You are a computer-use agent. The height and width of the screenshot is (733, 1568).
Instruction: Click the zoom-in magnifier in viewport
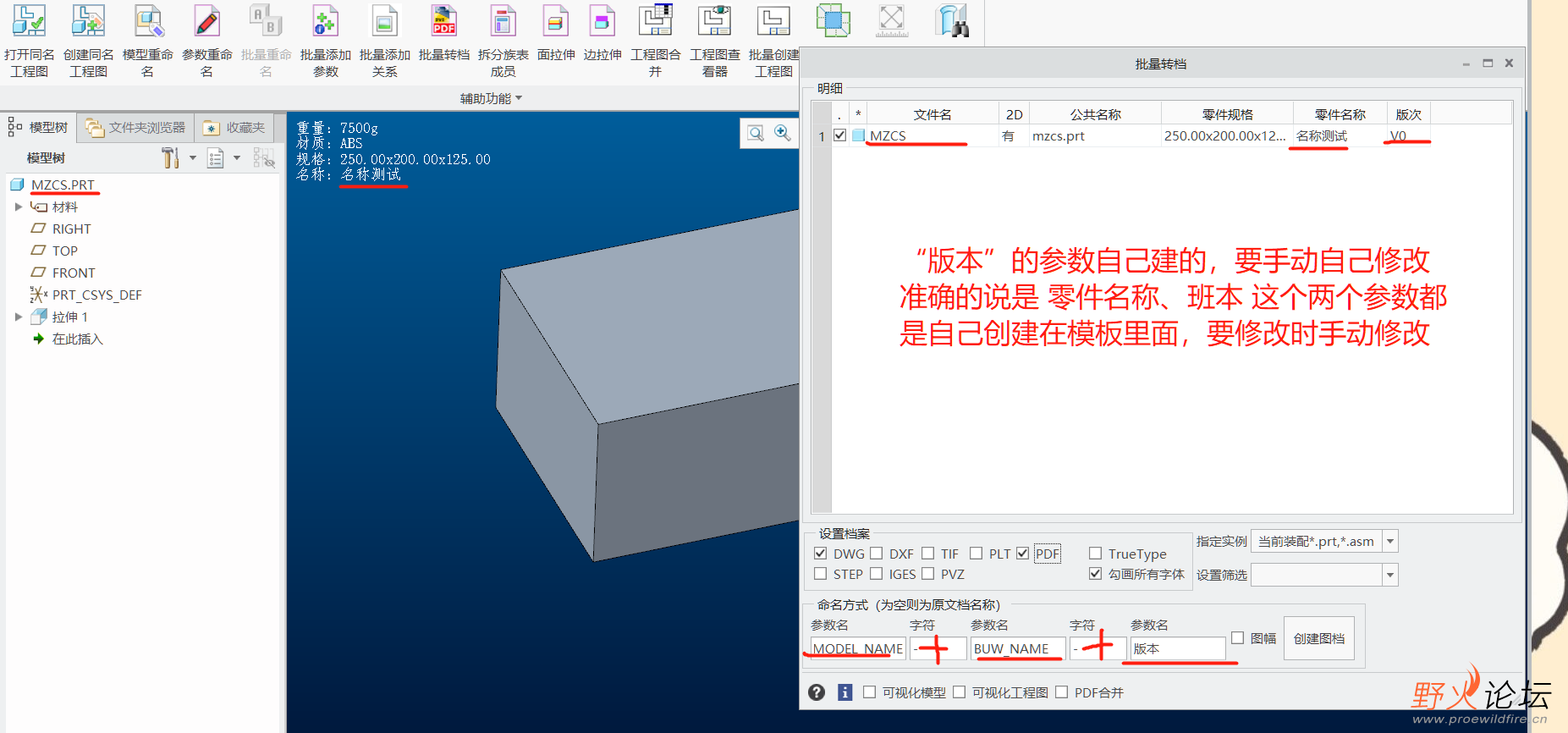(783, 133)
